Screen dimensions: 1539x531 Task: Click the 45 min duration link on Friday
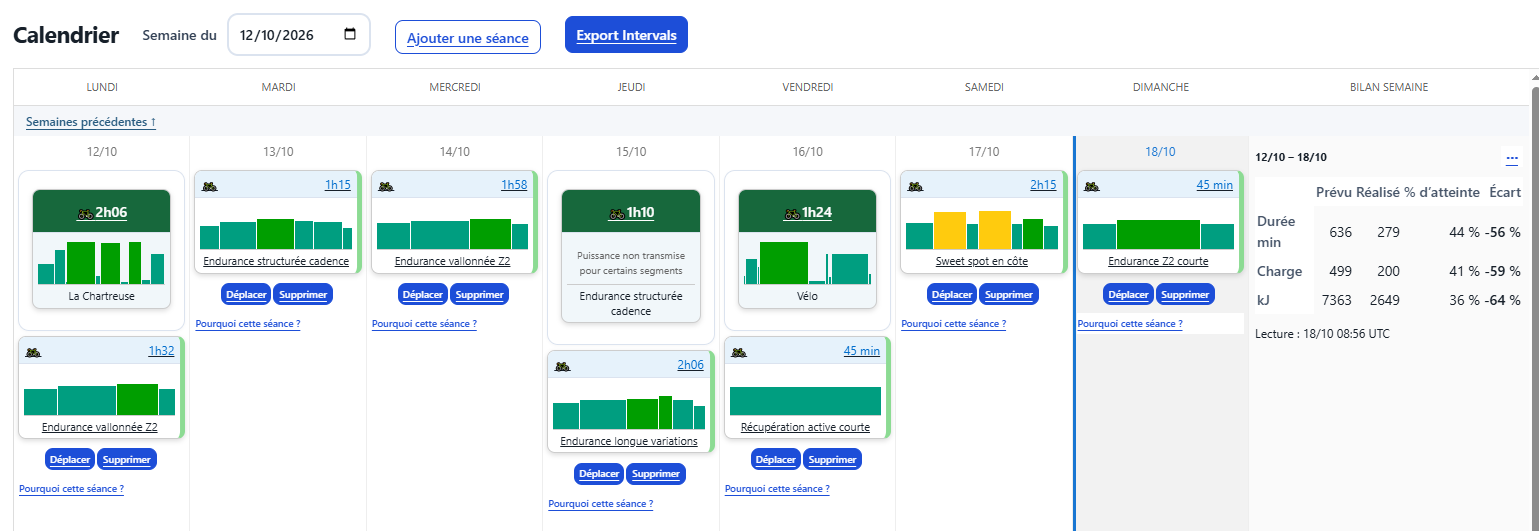pyautogui.click(x=862, y=351)
